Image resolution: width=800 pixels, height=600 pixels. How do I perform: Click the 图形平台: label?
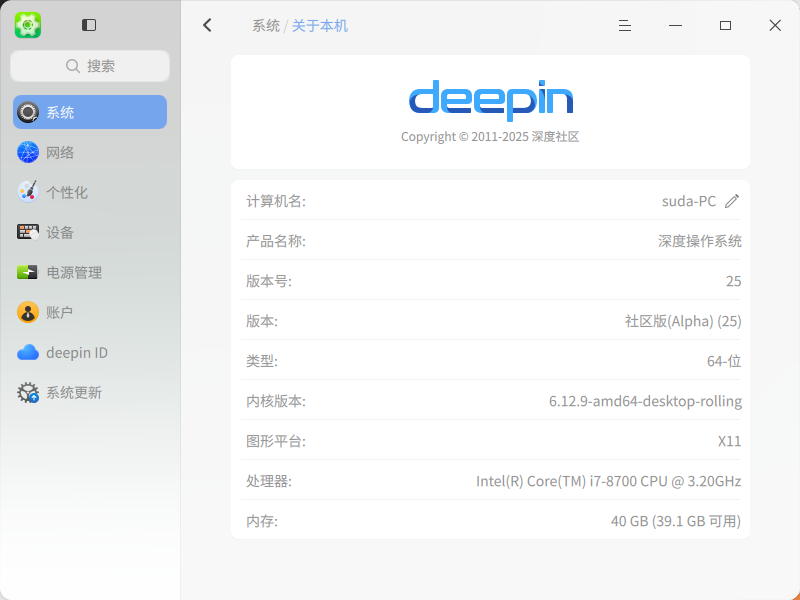[276, 441]
